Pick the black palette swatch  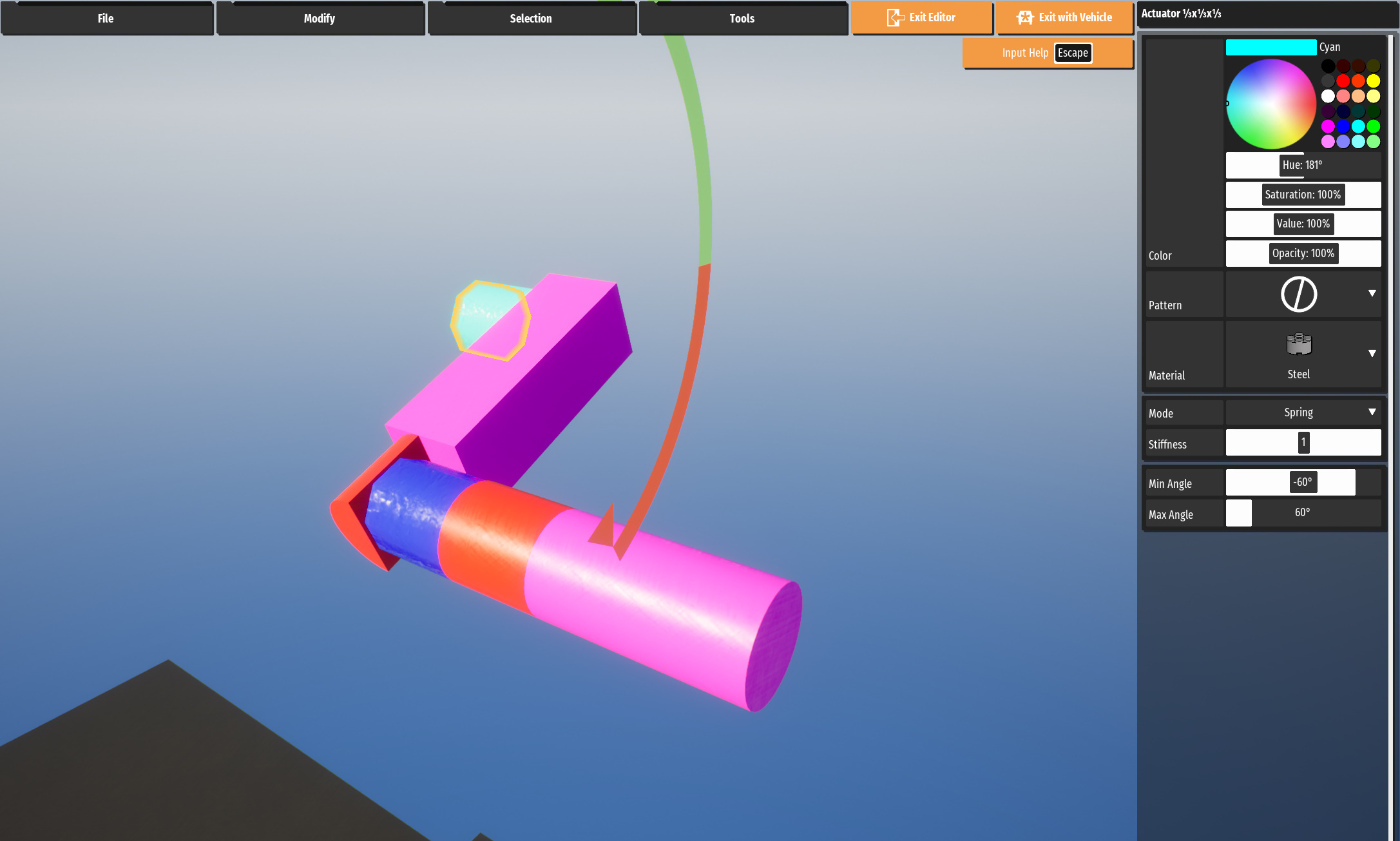(x=1328, y=66)
